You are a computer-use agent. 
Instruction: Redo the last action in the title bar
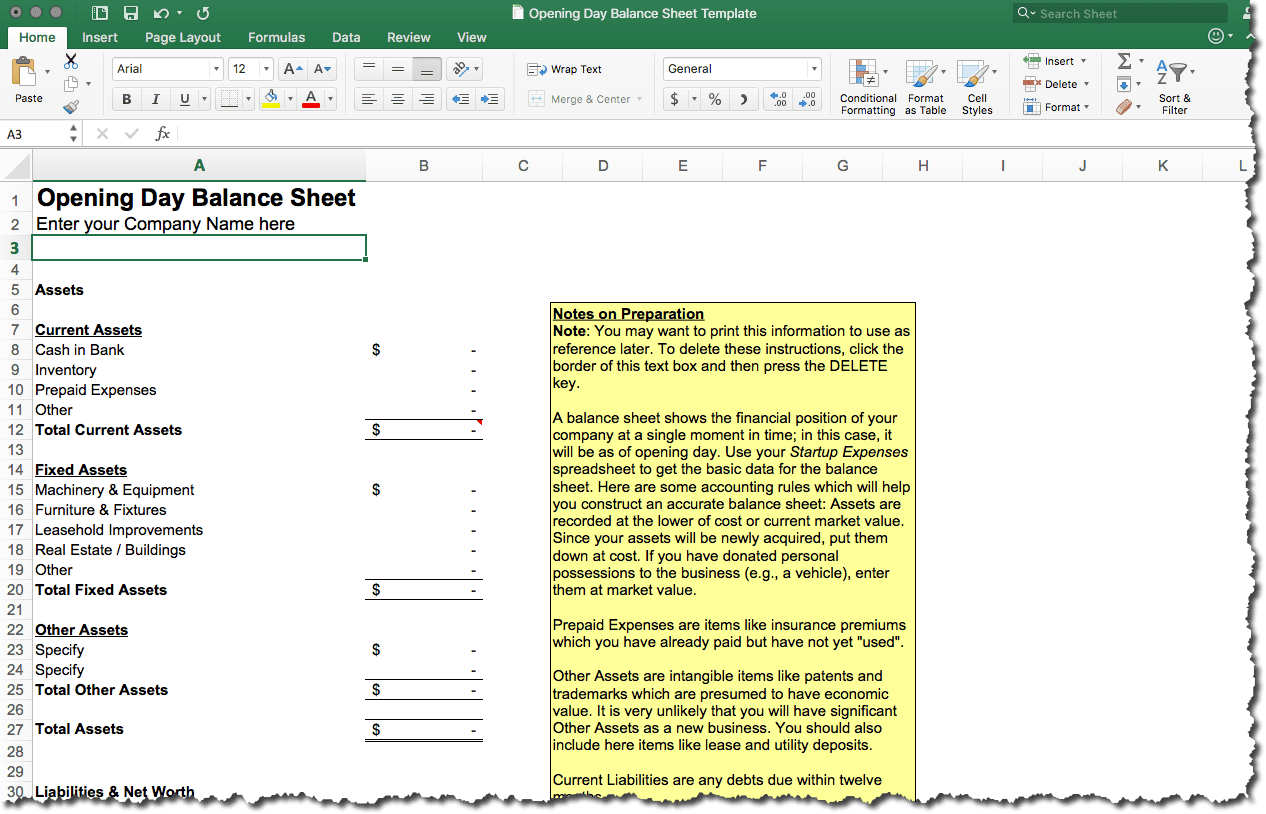click(203, 13)
